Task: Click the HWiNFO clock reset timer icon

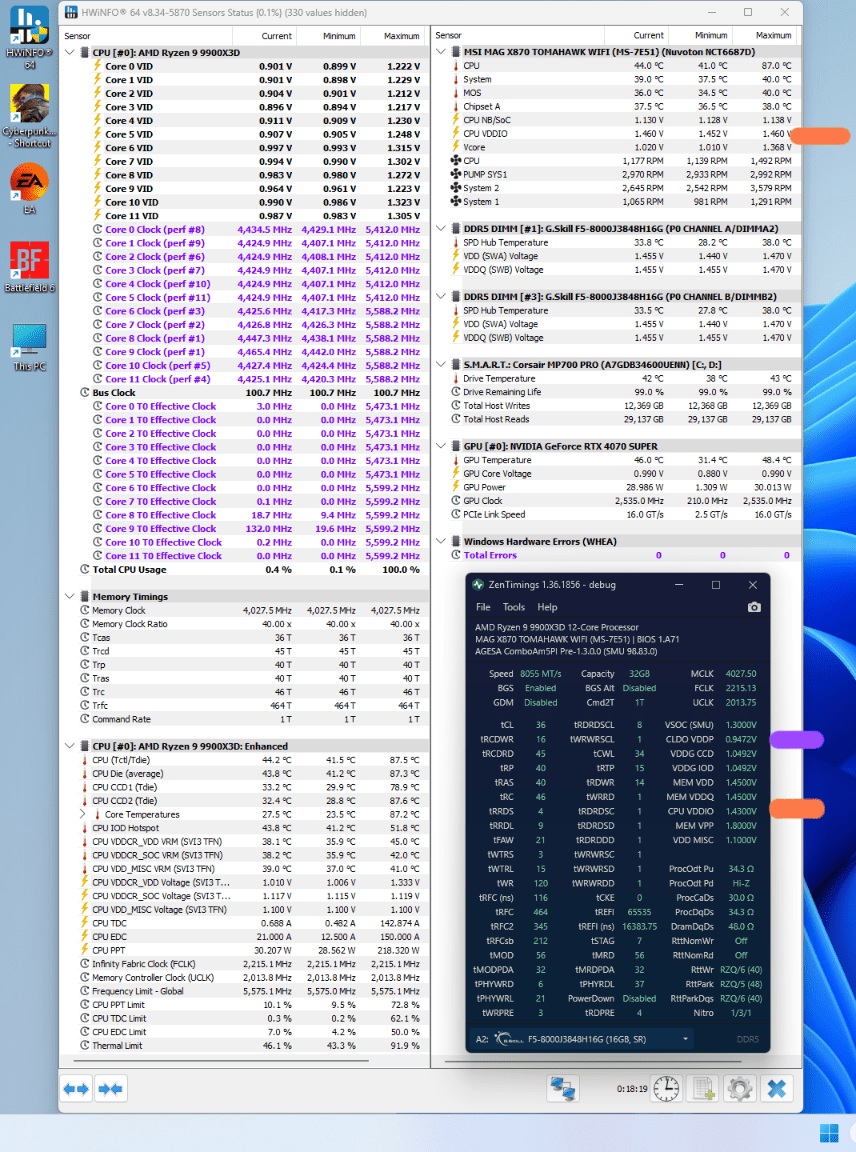Action: (666, 1088)
